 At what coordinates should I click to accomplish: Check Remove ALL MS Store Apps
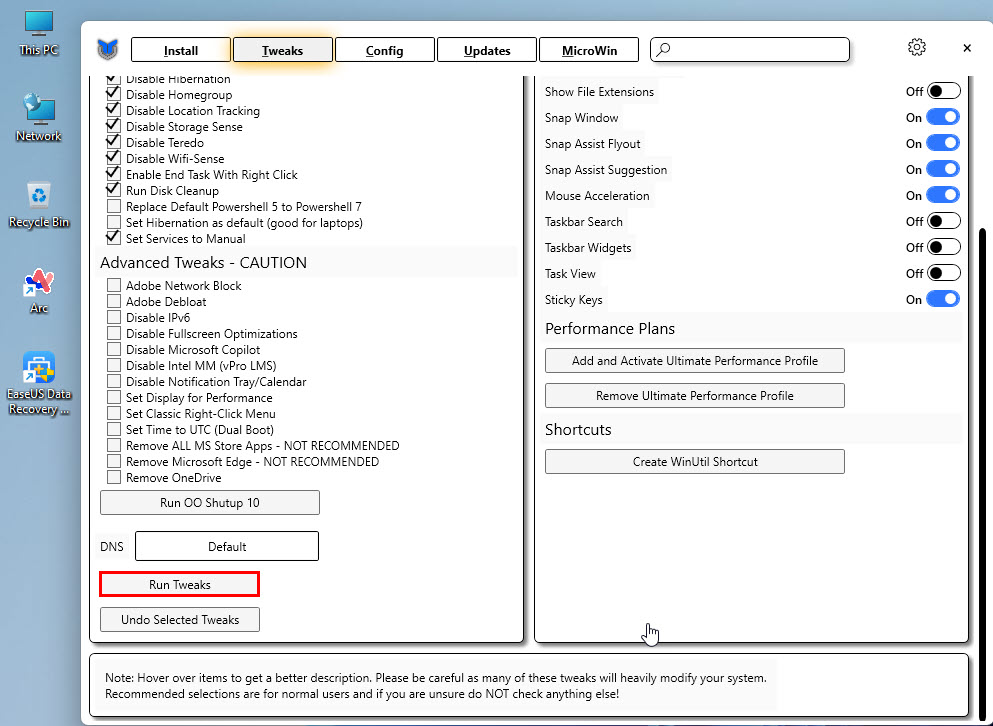113,445
